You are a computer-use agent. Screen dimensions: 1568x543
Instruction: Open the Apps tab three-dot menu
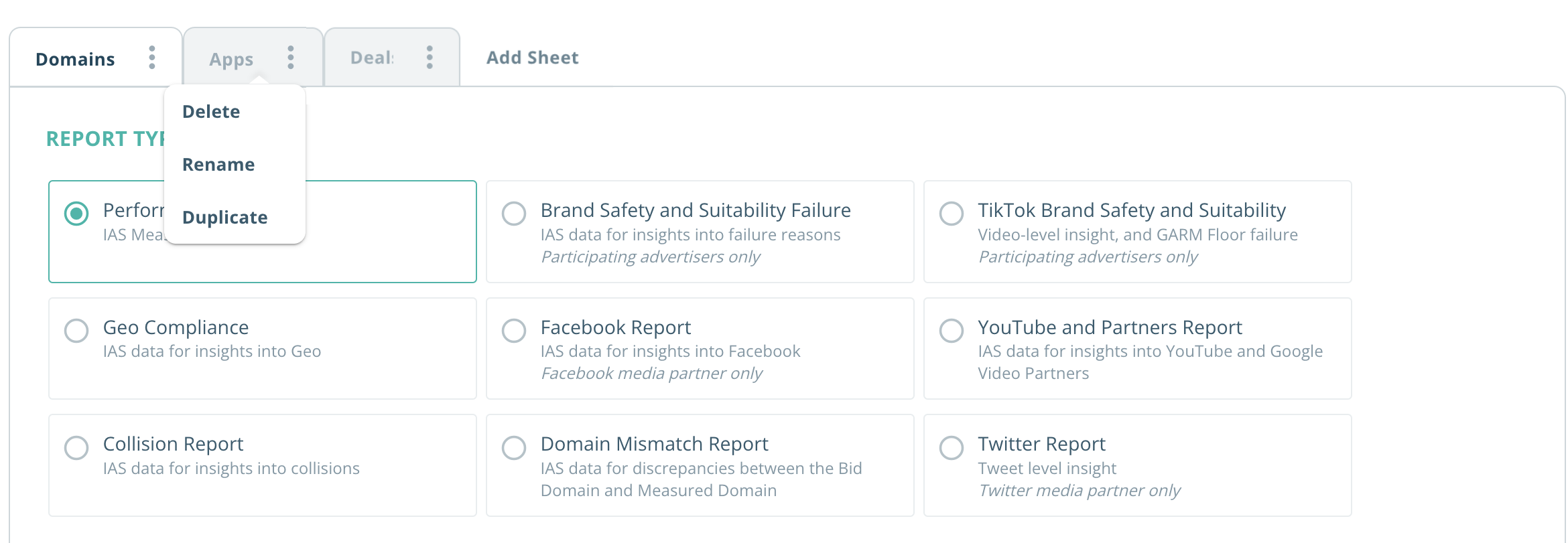(291, 58)
